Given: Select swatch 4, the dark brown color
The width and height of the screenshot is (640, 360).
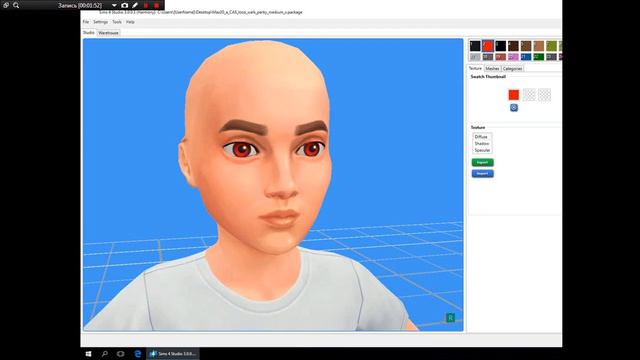Looking at the screenshot, I should click(513, 46).
